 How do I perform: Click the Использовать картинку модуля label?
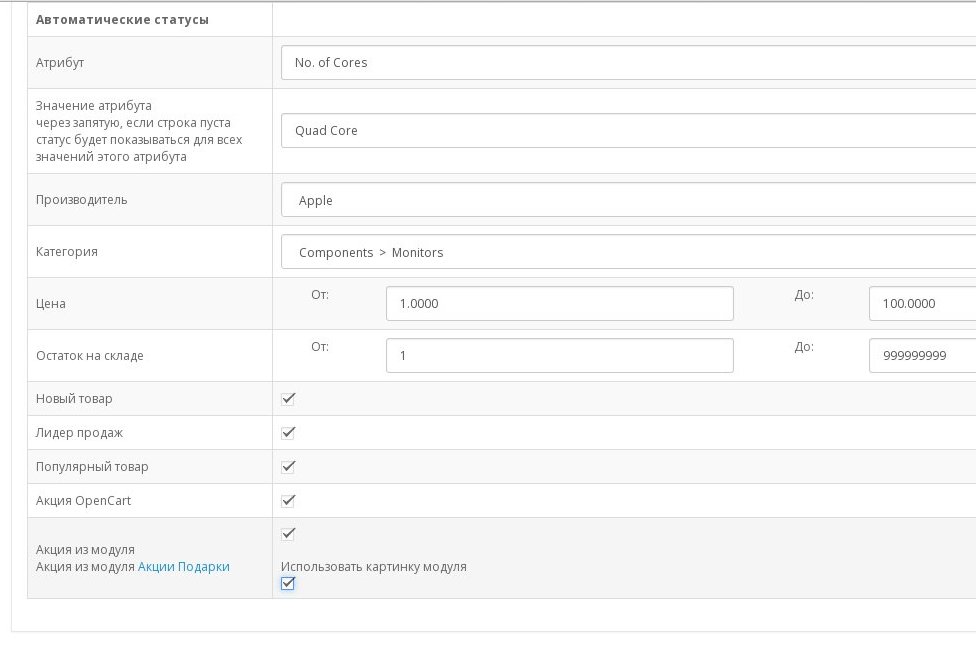coord(373,566)
